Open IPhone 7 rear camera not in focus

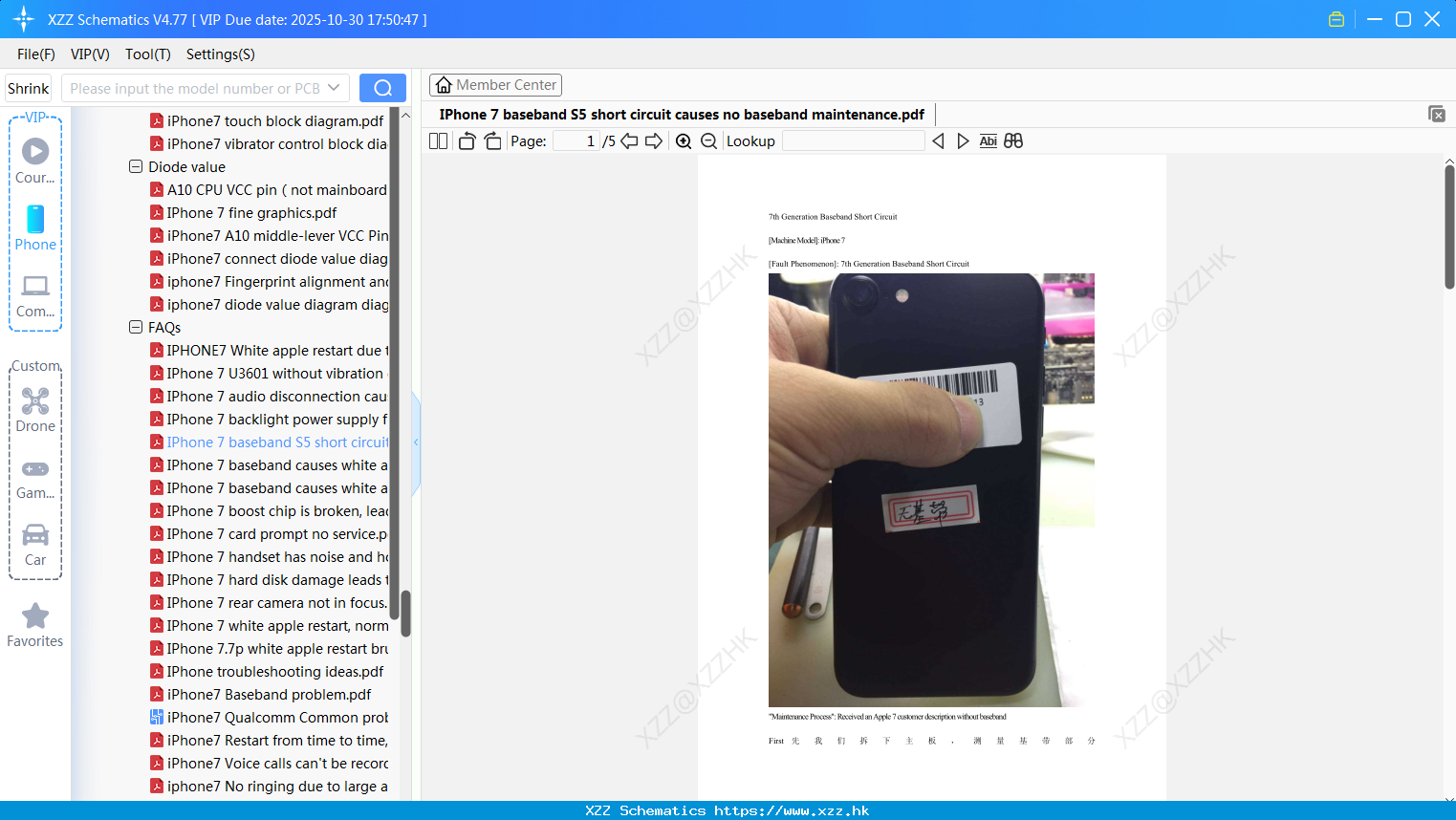click(269, 602)
